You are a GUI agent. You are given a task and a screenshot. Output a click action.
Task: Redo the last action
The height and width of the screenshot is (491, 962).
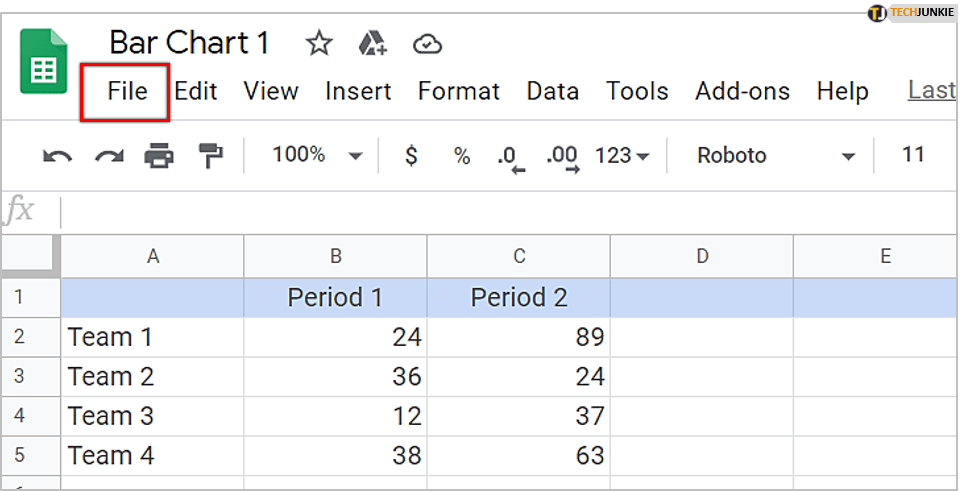108,155
